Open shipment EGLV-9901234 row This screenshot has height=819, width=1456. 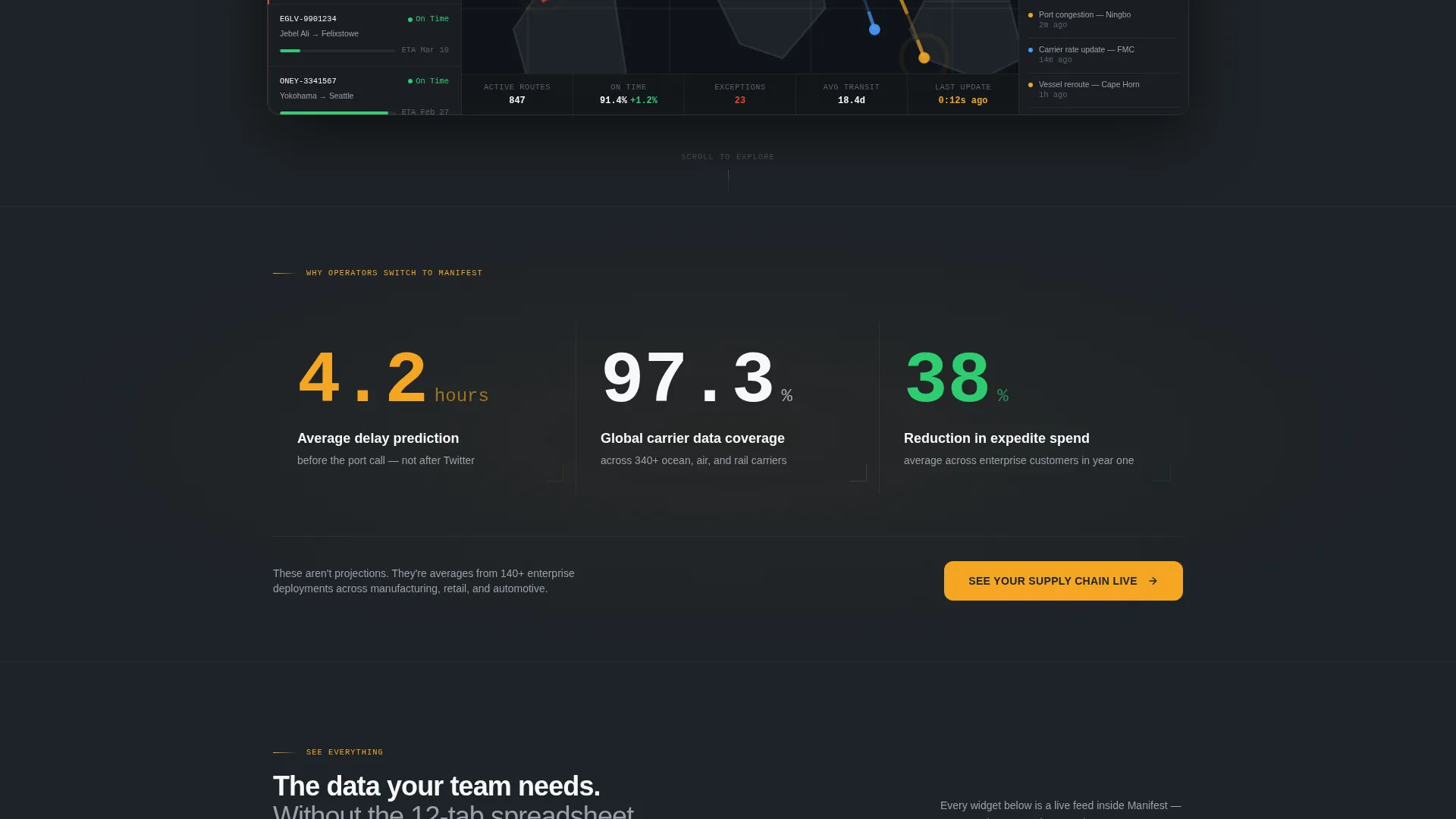coord(364,35)
